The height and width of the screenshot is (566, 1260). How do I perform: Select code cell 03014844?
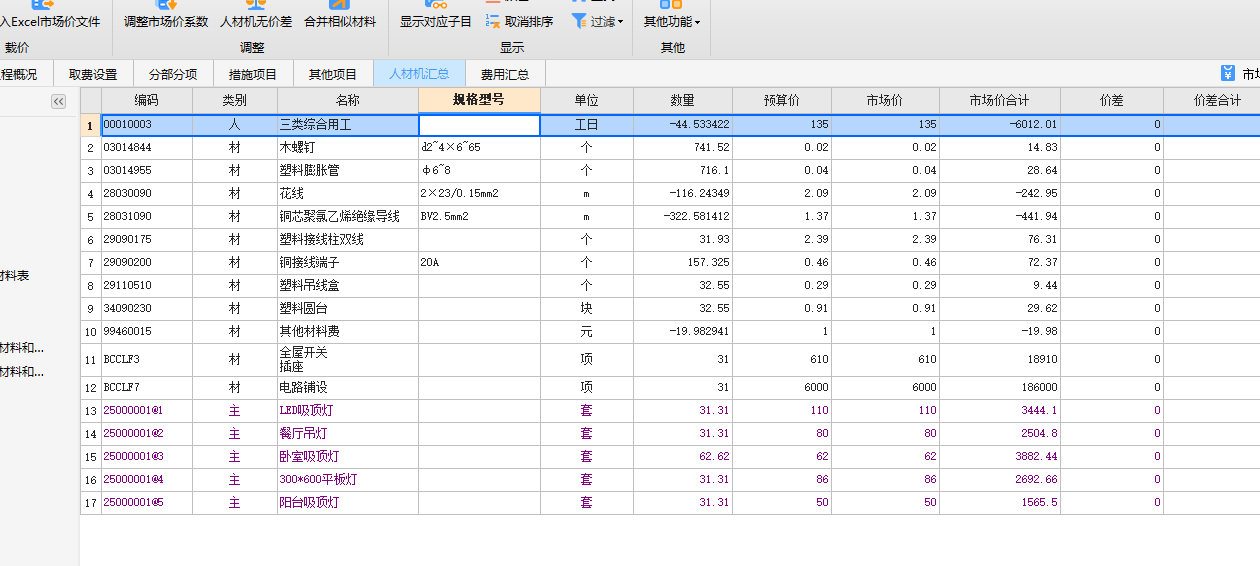tap(147, 148)
